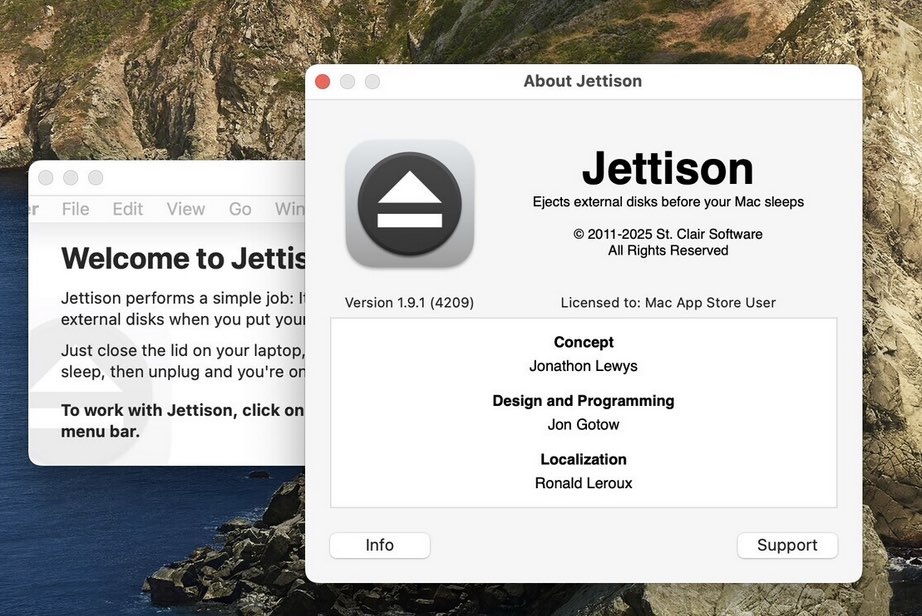Click the Jettison eject app icon

[410, 204]
